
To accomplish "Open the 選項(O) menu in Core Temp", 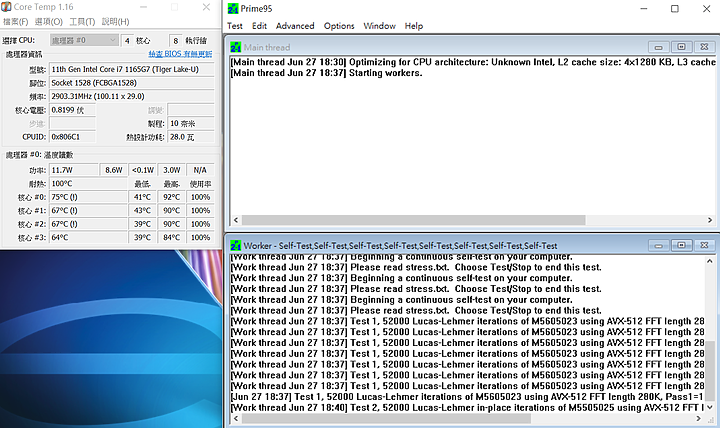I will 49,22.
